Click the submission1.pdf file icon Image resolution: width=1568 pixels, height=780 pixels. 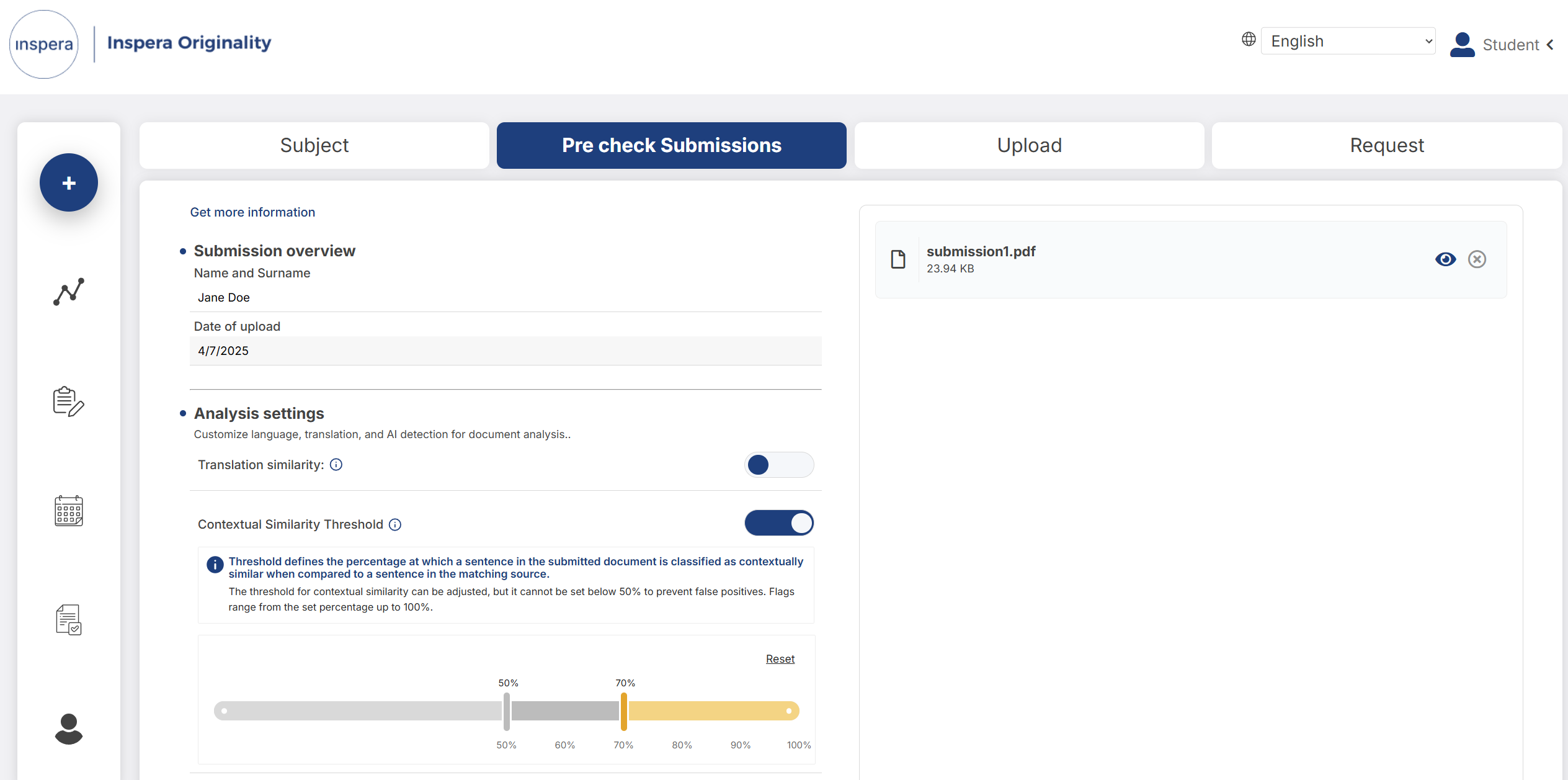pyautogui.click(x=898, y=259)
